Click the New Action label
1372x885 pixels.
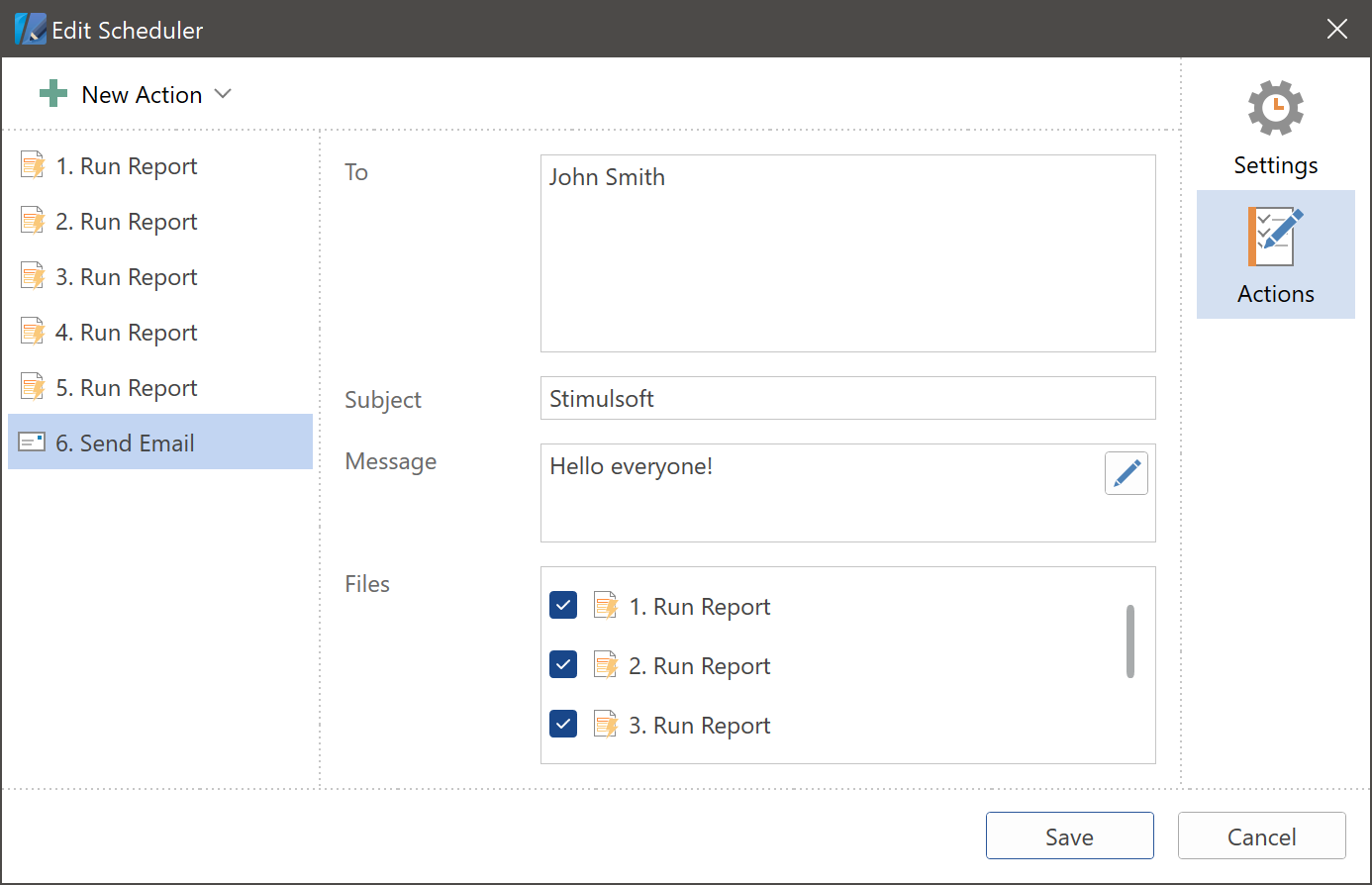(142, 95)
